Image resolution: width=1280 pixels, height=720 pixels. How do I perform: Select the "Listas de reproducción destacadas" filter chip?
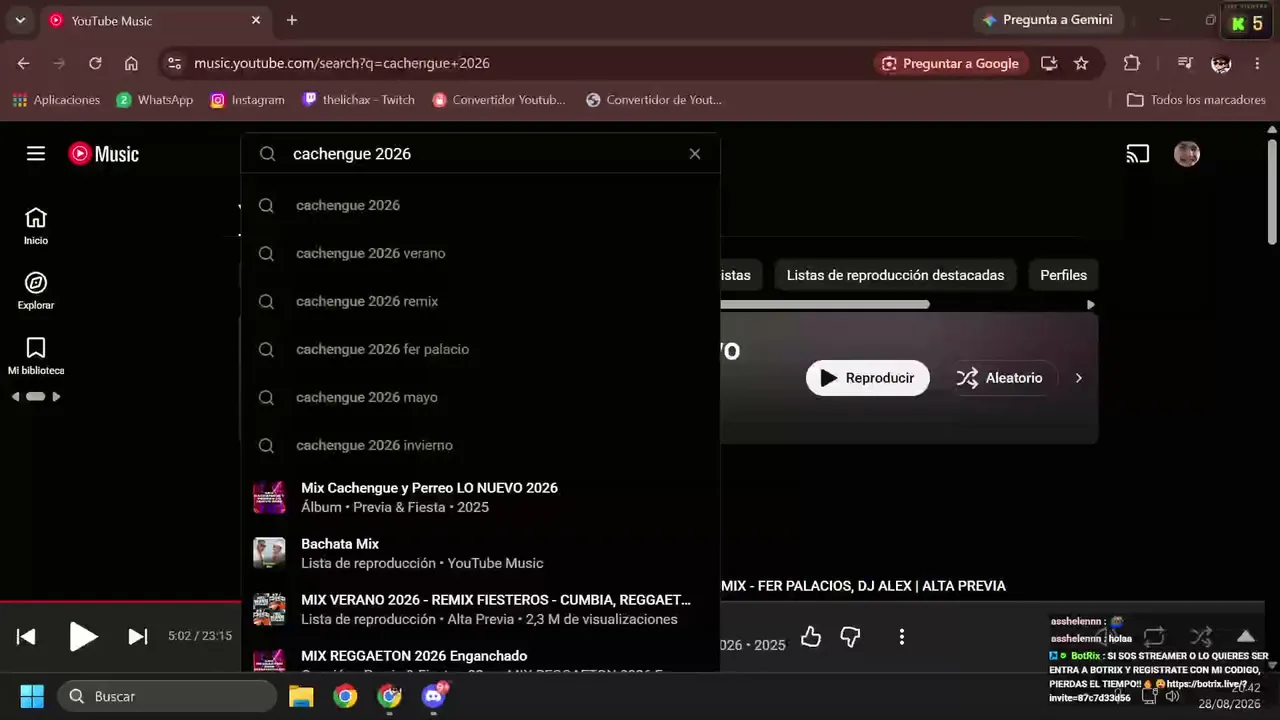pos(895,275)
